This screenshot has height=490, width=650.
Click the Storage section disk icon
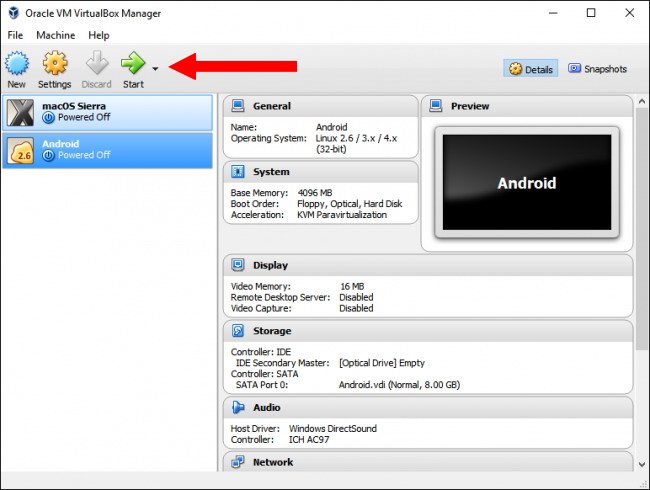click(238, 331)
